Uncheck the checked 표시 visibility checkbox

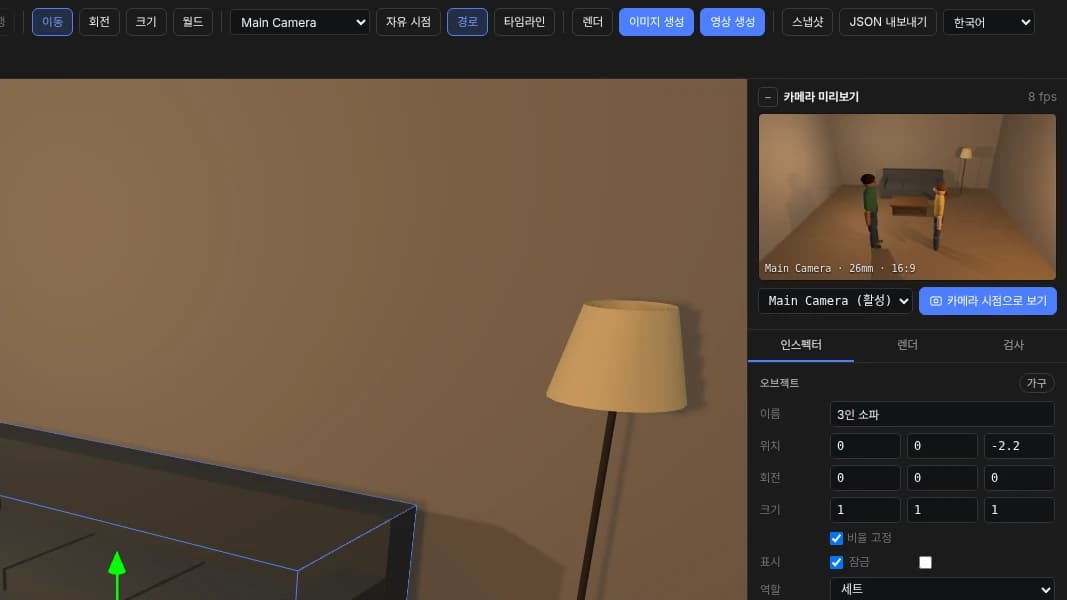[836, 563]
